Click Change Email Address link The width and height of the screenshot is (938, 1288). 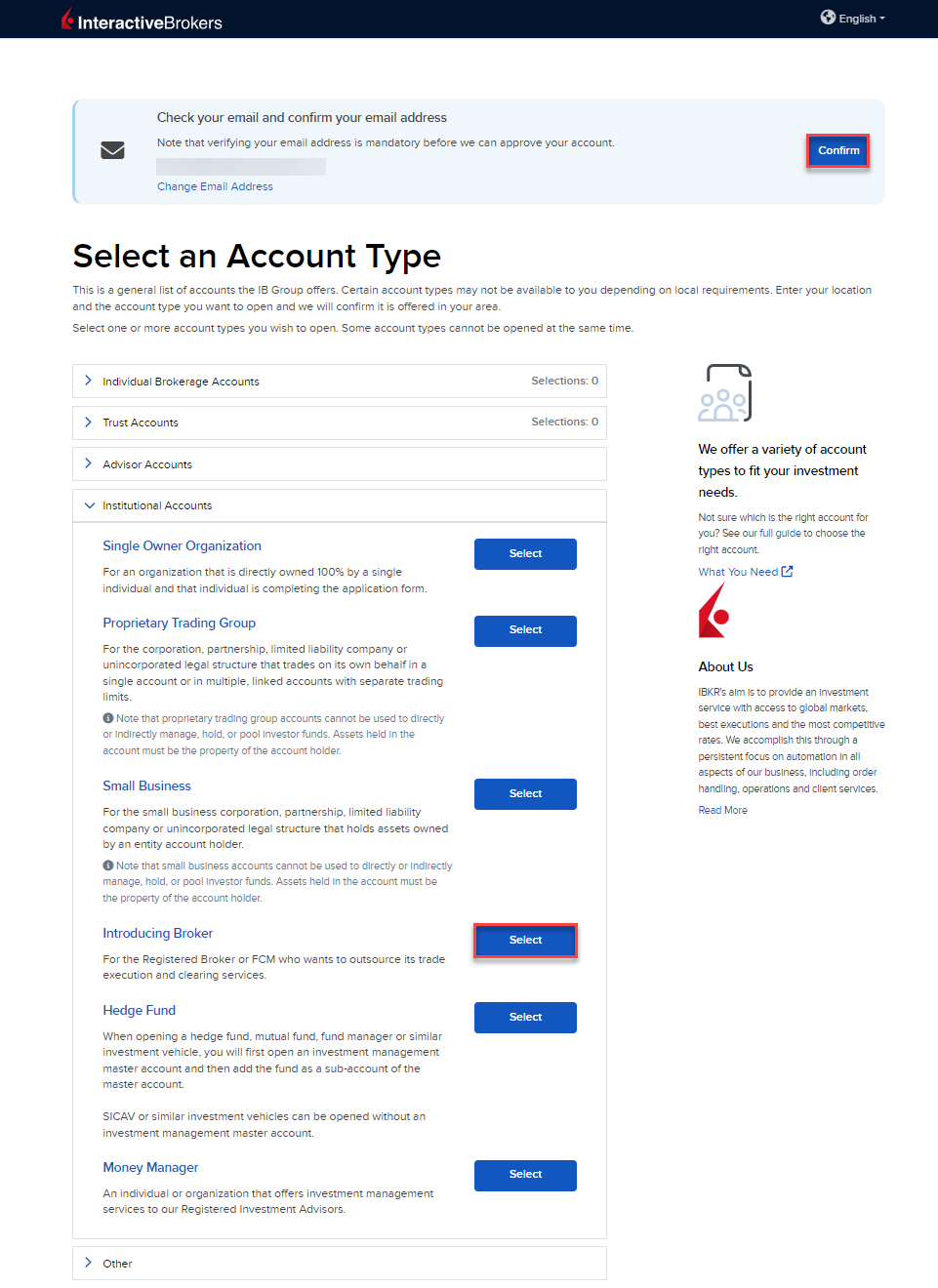pos(215,186)
